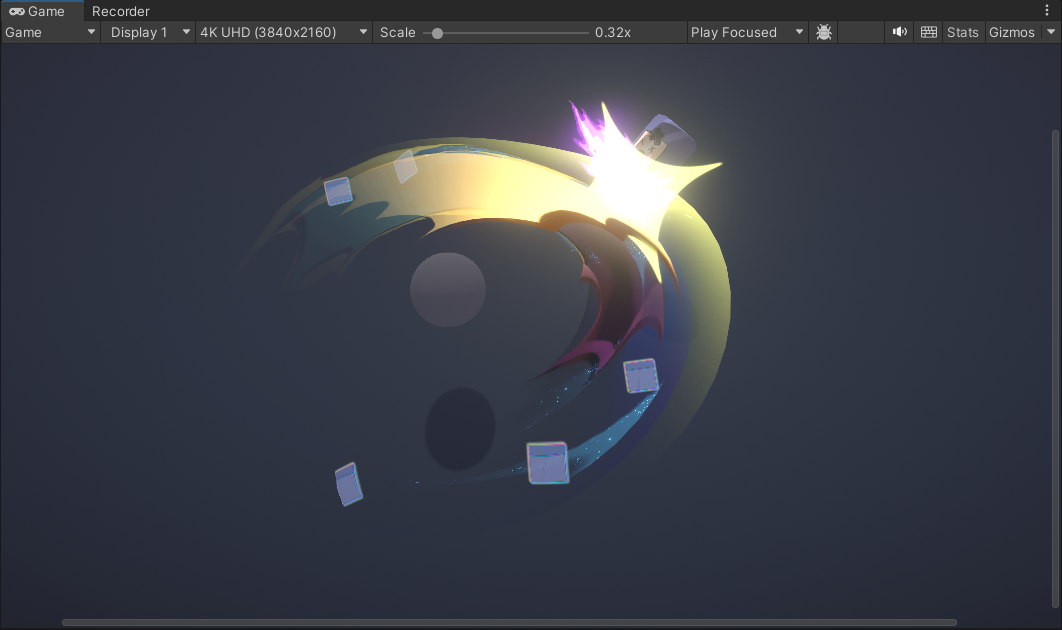Click the light gray circle in the scene
The width and height of the screenshot is (1062, 630).
(x=447, y=290)
